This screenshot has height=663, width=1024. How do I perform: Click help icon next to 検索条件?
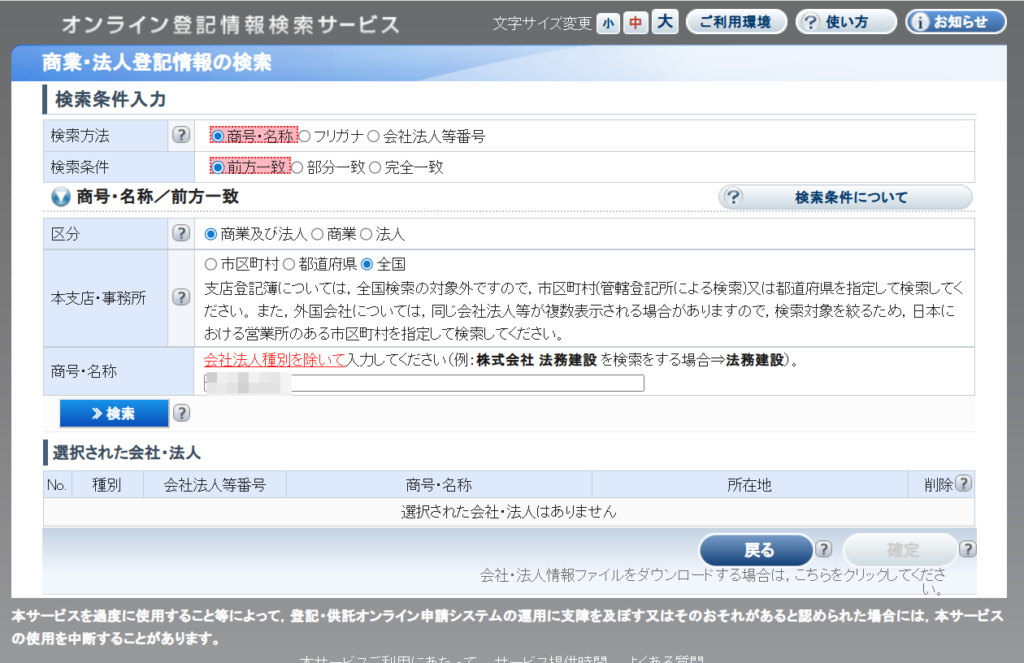(180, 167)
